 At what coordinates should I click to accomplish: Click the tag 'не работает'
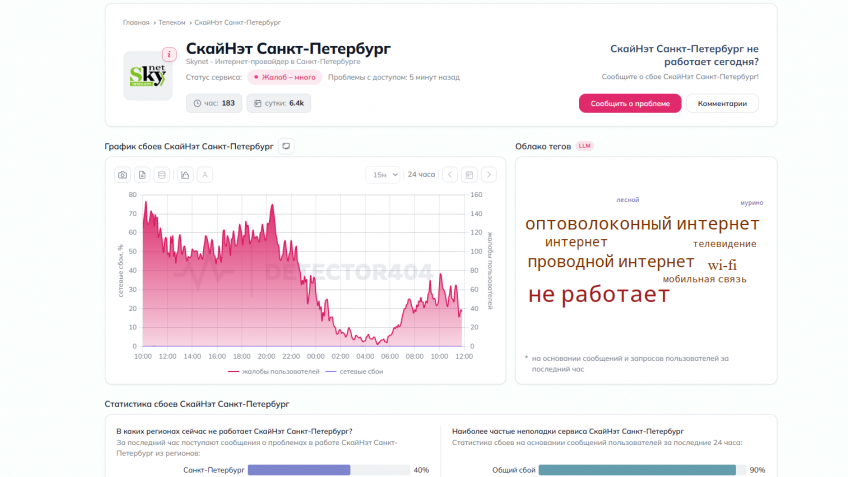(599, 294)
